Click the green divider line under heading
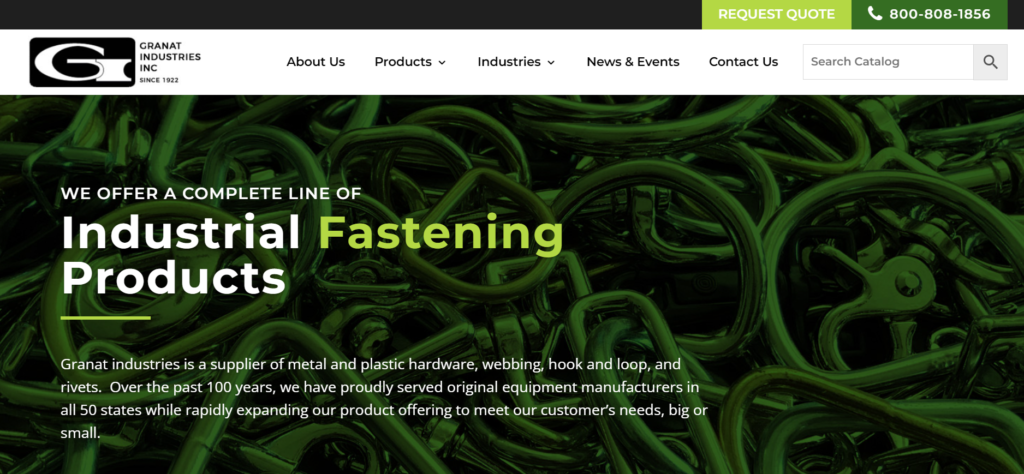The height and width of the screenshot is (474, 1024). 106,318
